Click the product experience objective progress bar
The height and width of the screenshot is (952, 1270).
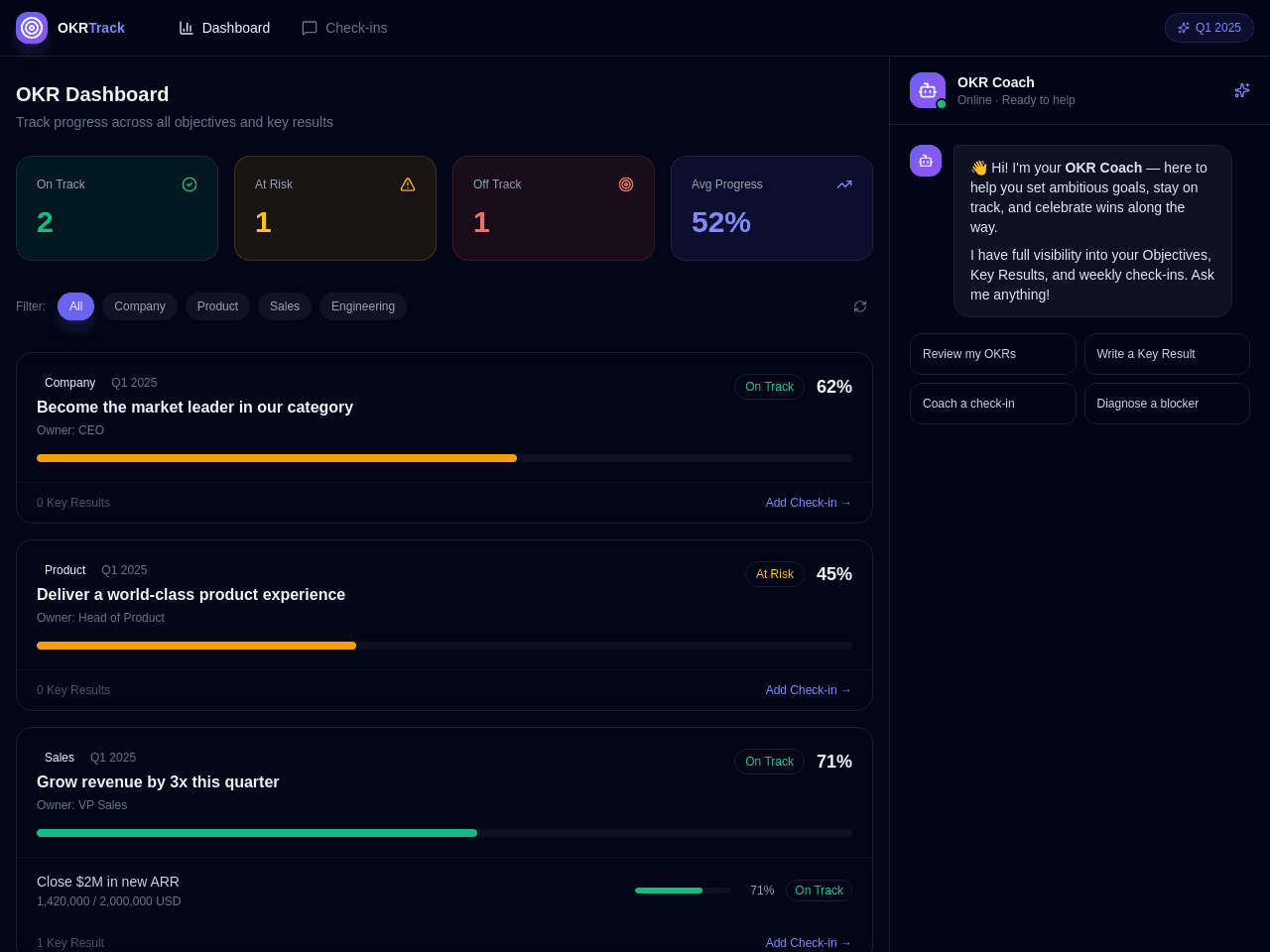(444, 646)
